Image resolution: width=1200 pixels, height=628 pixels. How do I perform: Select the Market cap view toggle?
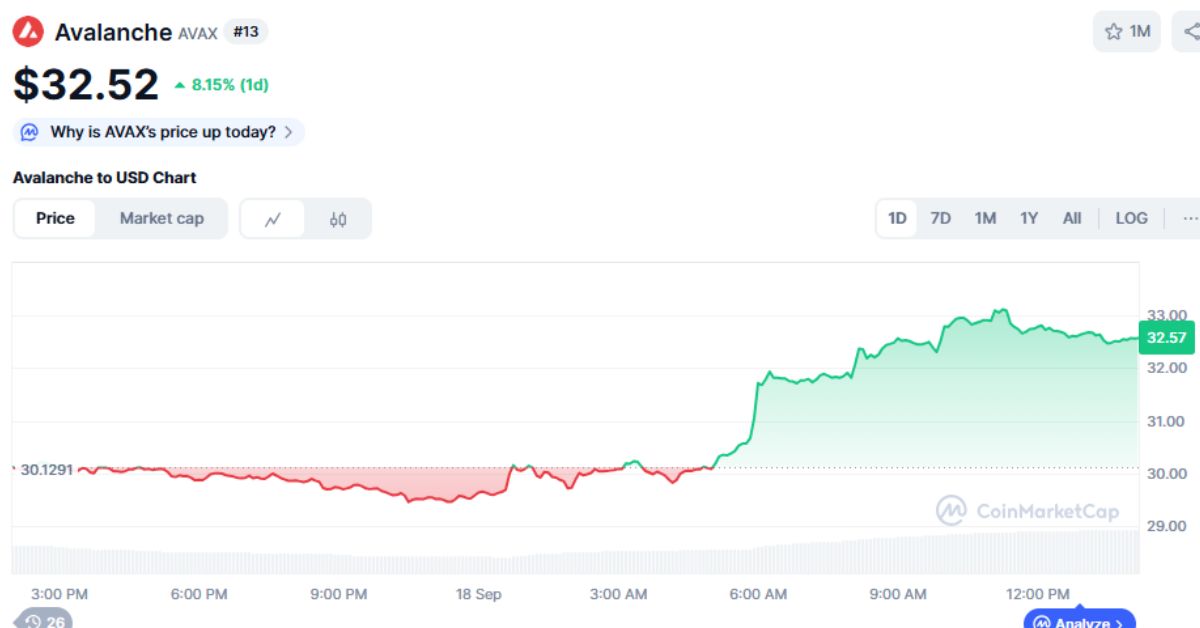coord(162,218)
